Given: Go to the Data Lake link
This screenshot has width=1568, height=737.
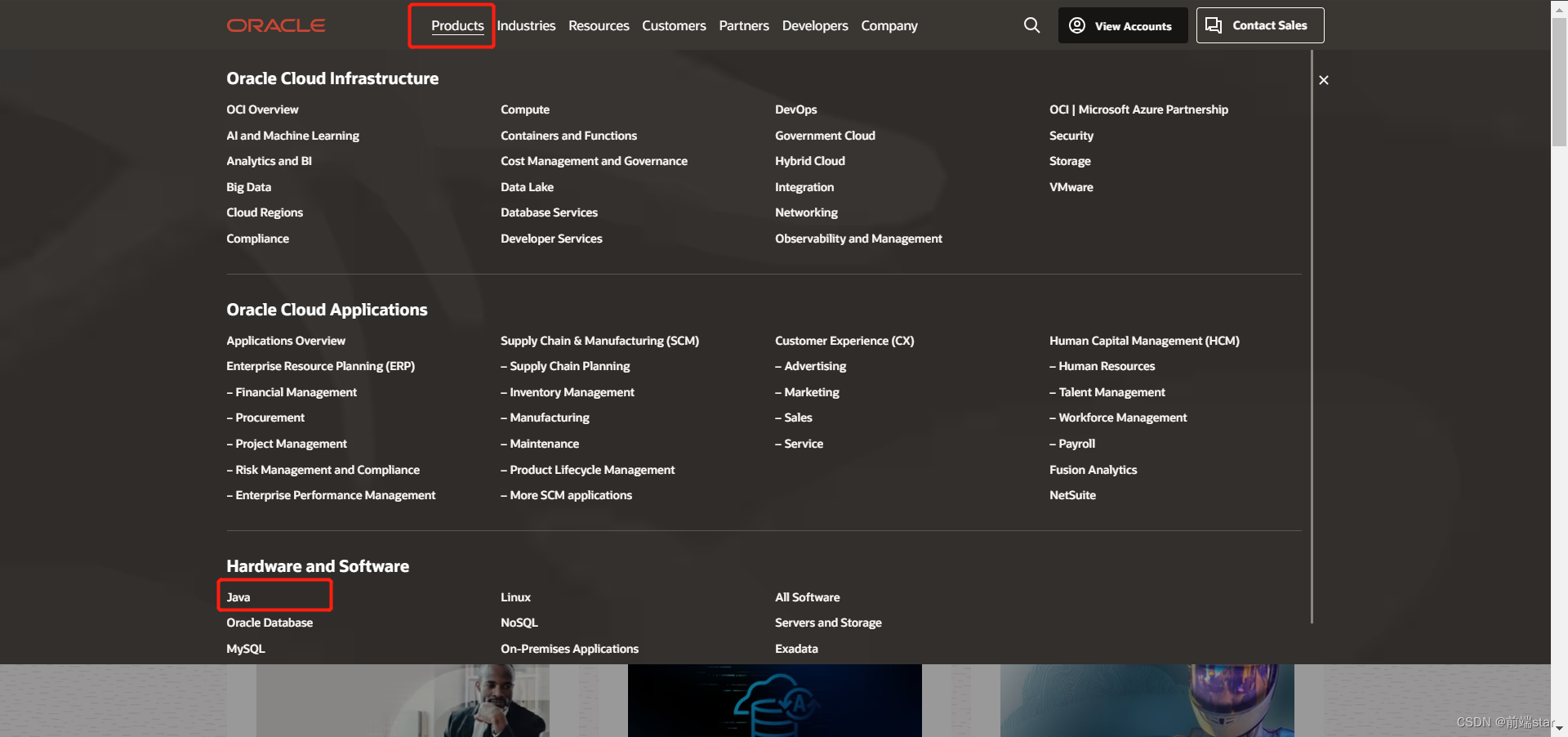Looking at the screenshot, I should 527,187.
